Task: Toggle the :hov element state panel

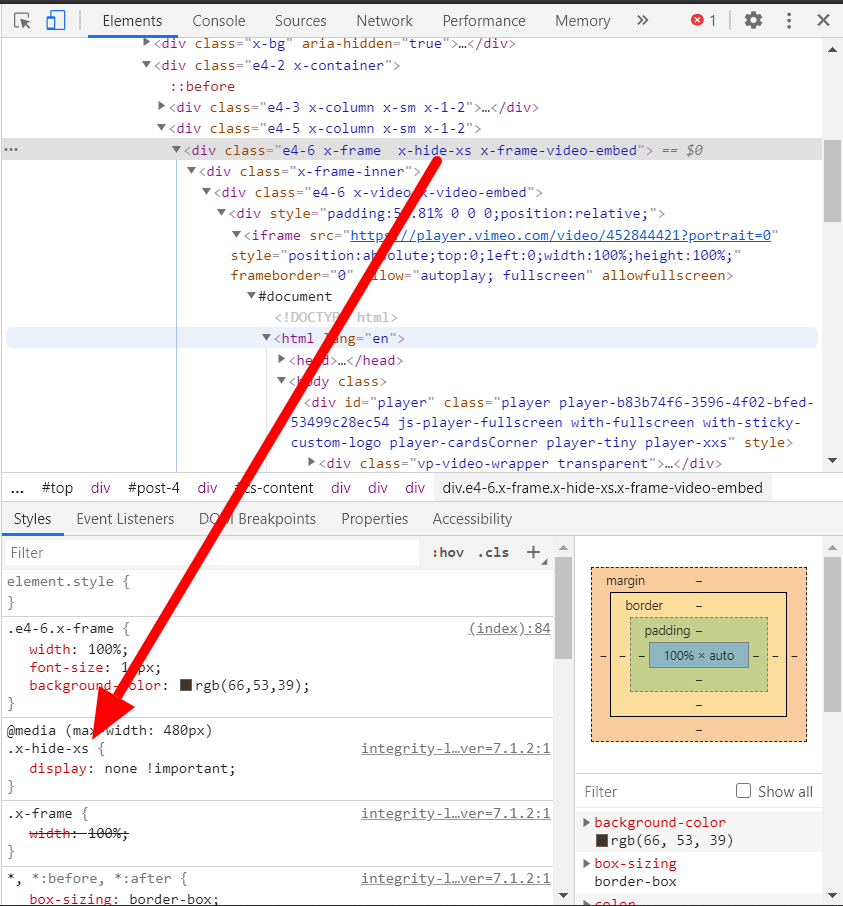Action: [x=448, y=552]
